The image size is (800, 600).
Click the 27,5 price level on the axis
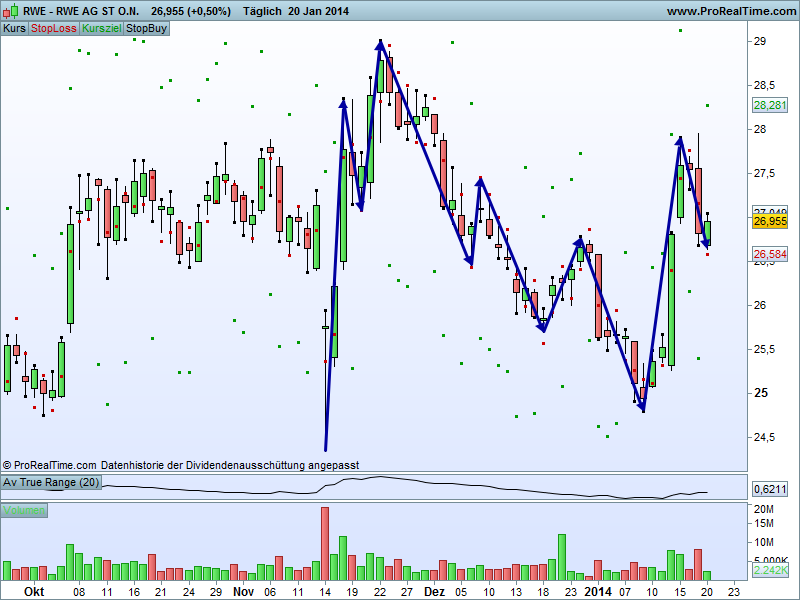(764, 173)
